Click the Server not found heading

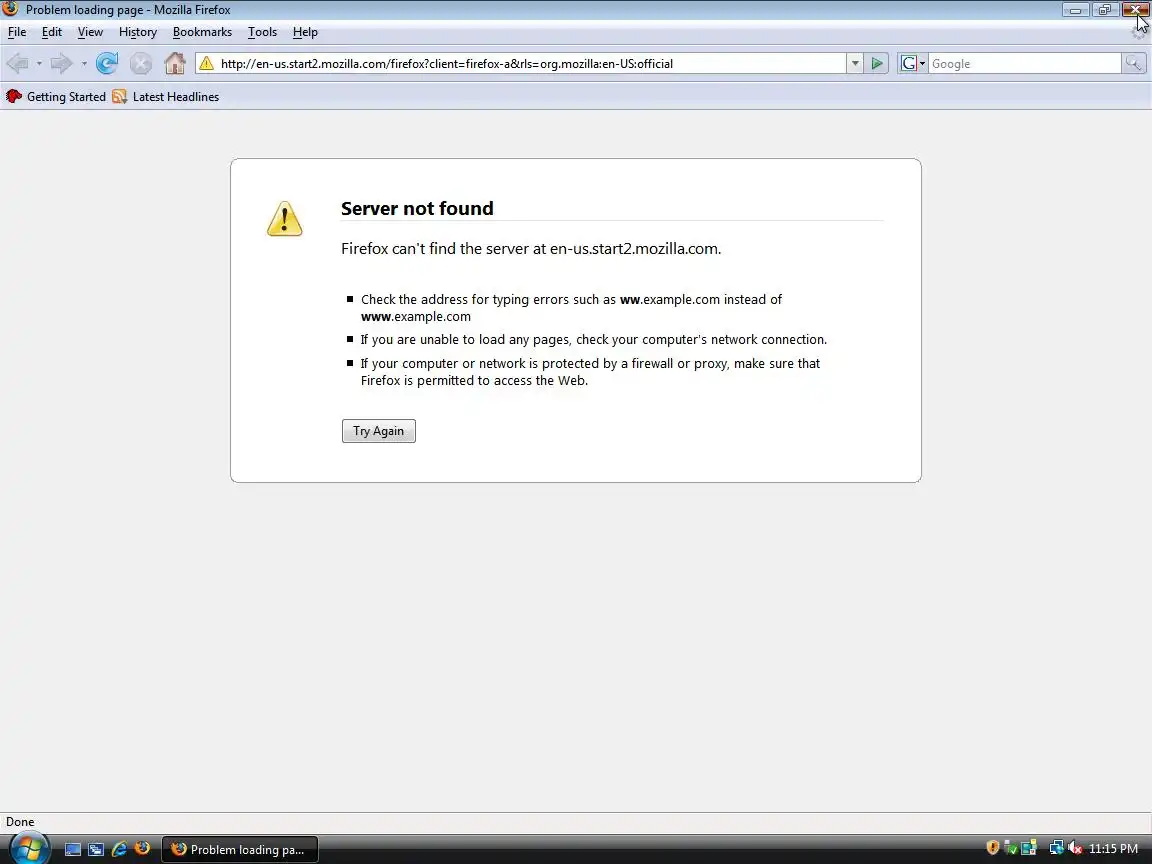click(417, 209)
